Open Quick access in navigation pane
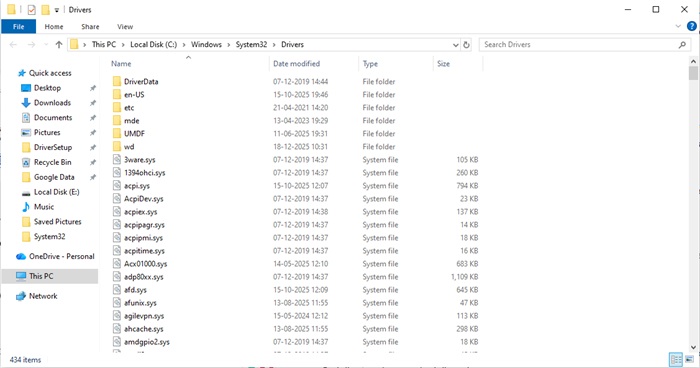 [x=50, y=73]
